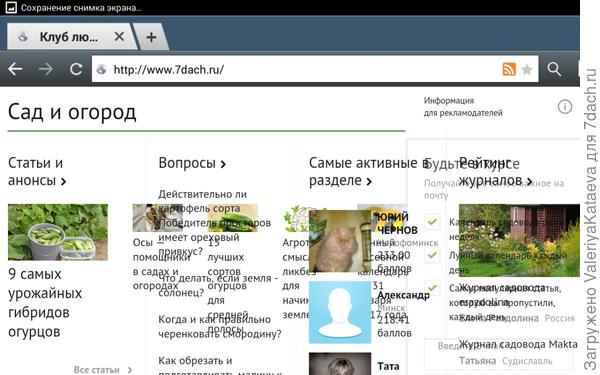Open Александр user name link
Image resolution: width=600 pixels, height=375 pixels.
click(x=404, y=295)
